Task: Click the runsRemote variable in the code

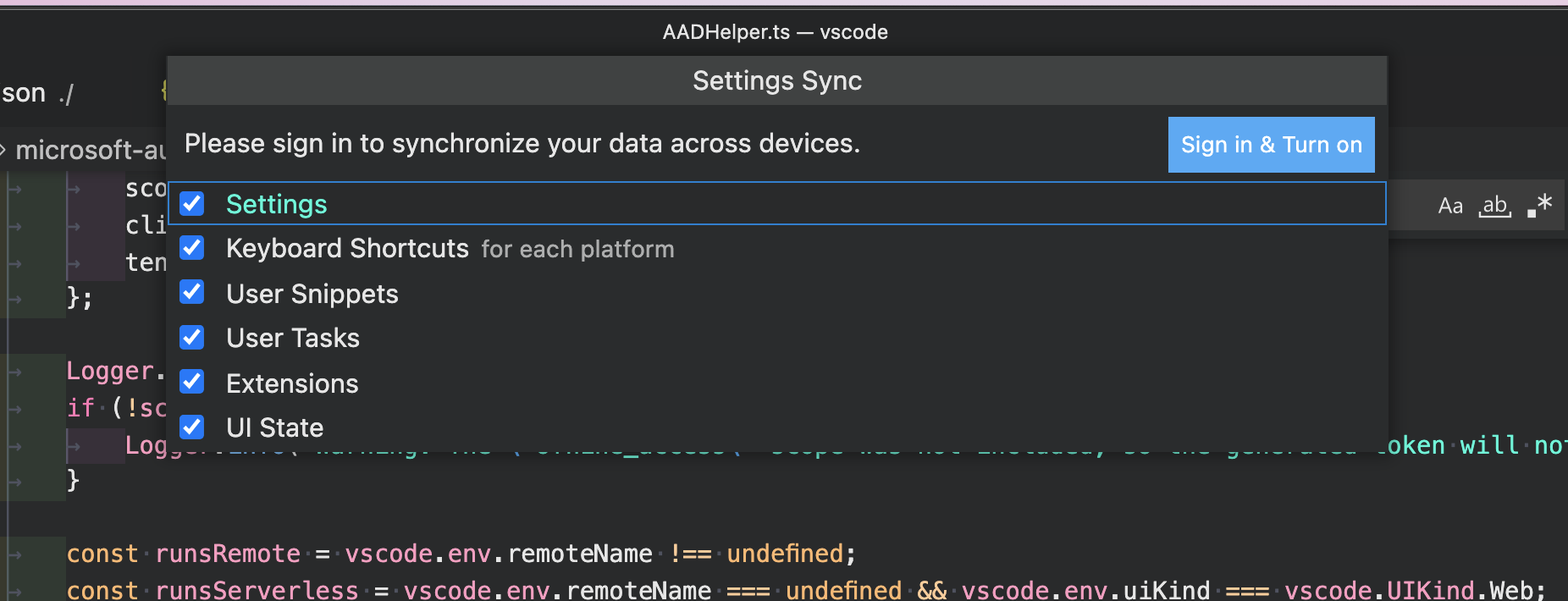Action: [226, 553]
